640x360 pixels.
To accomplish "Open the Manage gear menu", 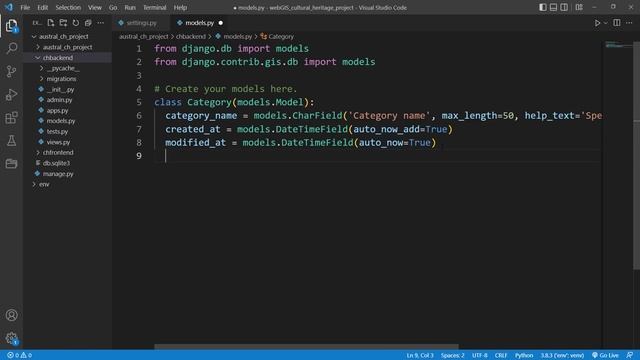I will (11, 338).
